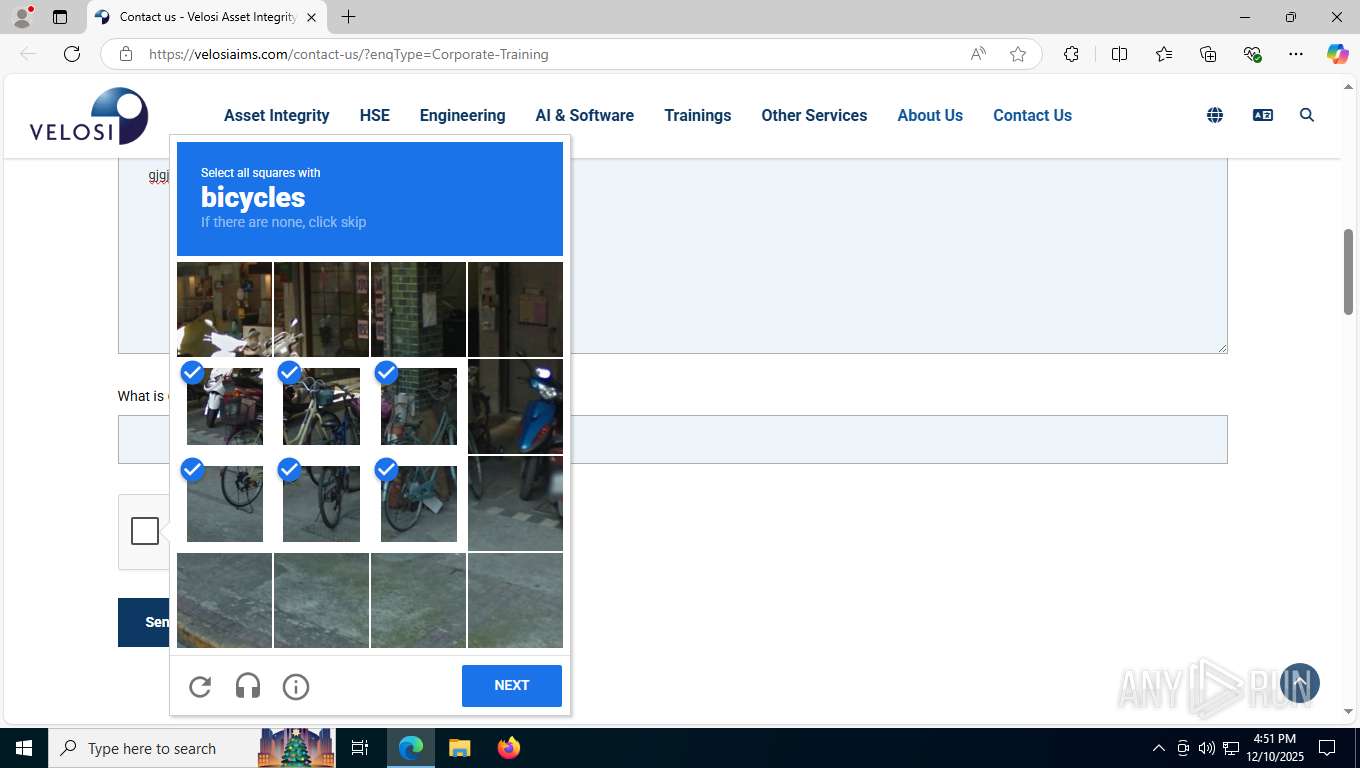Close the Contact us tab
This screenshot has width=1360, height=768.
pyautogui.click(x=311, y=17)
